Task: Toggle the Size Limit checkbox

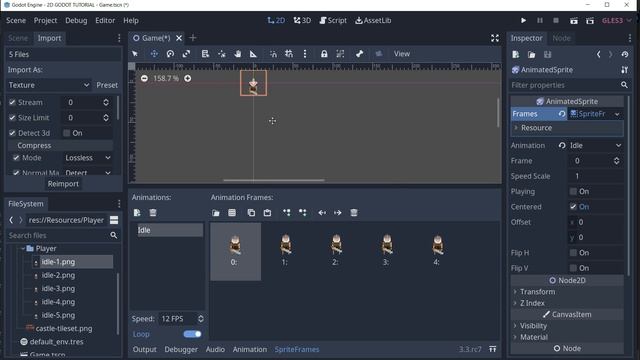Action: [x=12, y=118]
